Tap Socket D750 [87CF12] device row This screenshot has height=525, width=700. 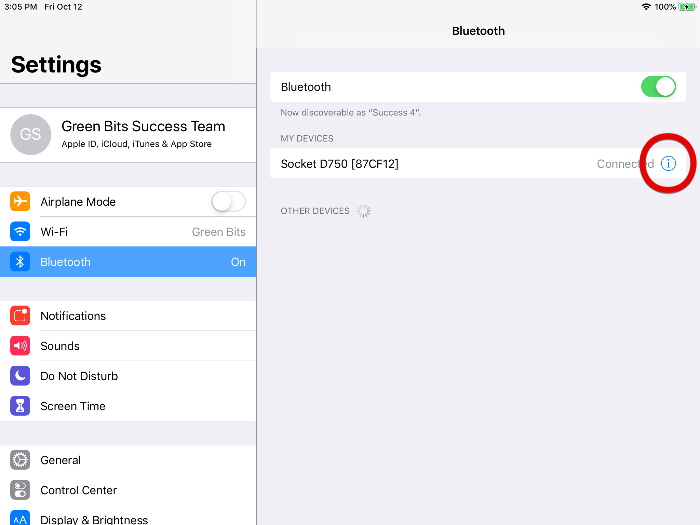478,163
